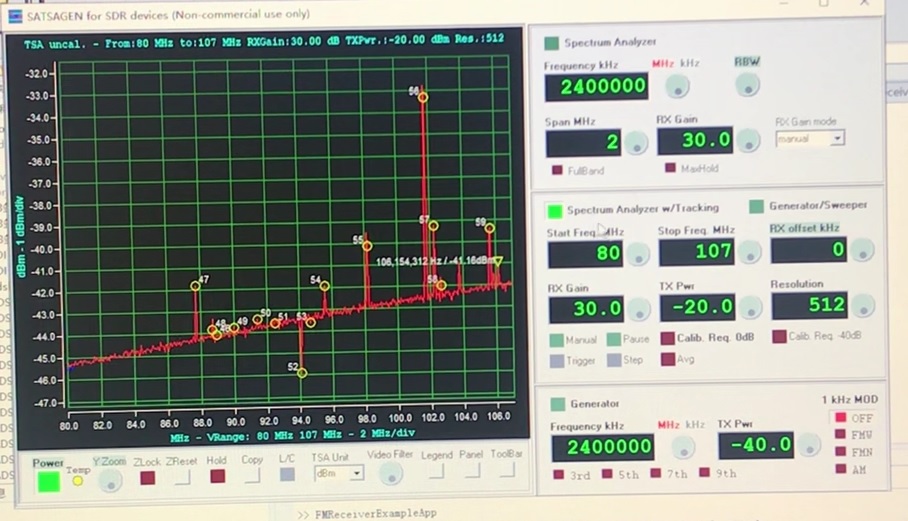Expand the RX Gain mode dropdown
908x521 pixels.
click(x=810, y=139)
